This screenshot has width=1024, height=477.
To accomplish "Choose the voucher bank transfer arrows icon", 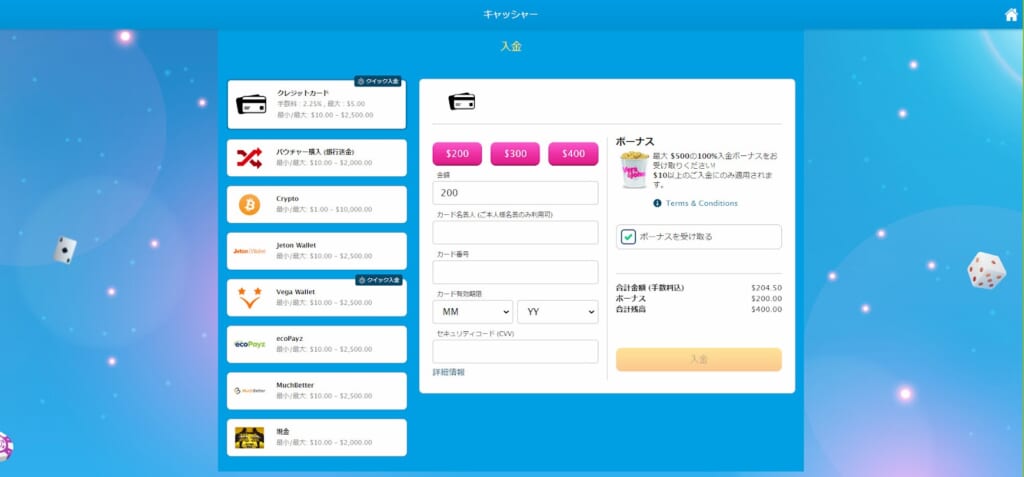I will (x=249, y=158).
